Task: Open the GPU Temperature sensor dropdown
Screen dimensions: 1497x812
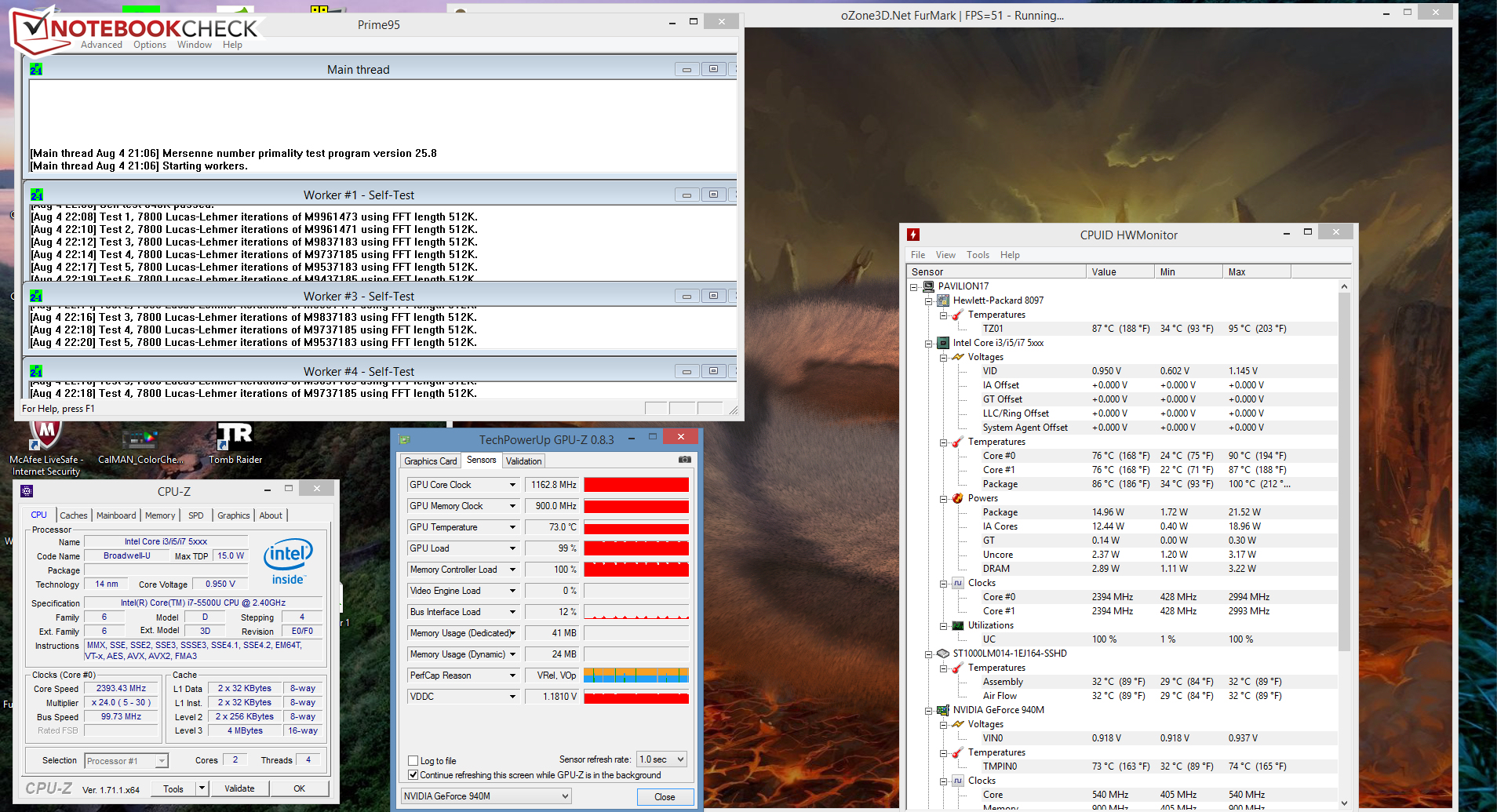Action: pos(513,527)
